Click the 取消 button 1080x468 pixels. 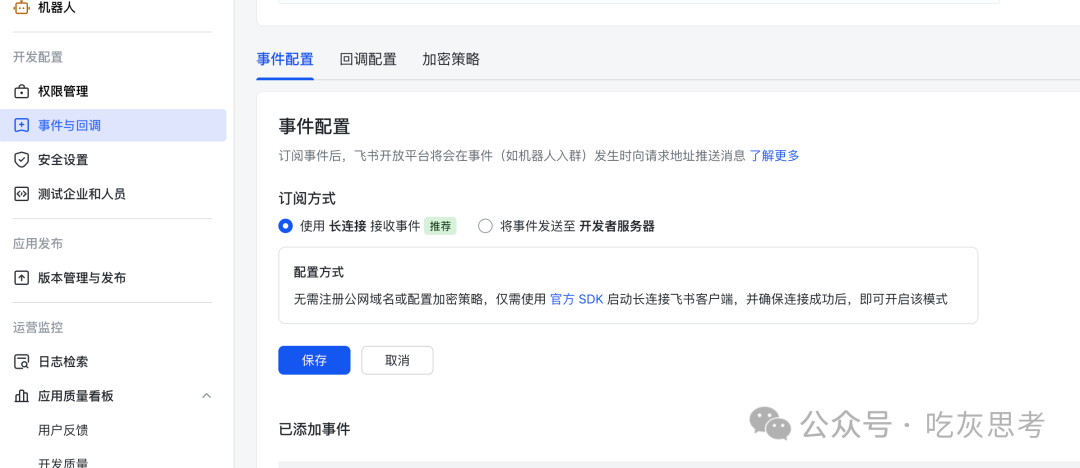click(397, 360)
